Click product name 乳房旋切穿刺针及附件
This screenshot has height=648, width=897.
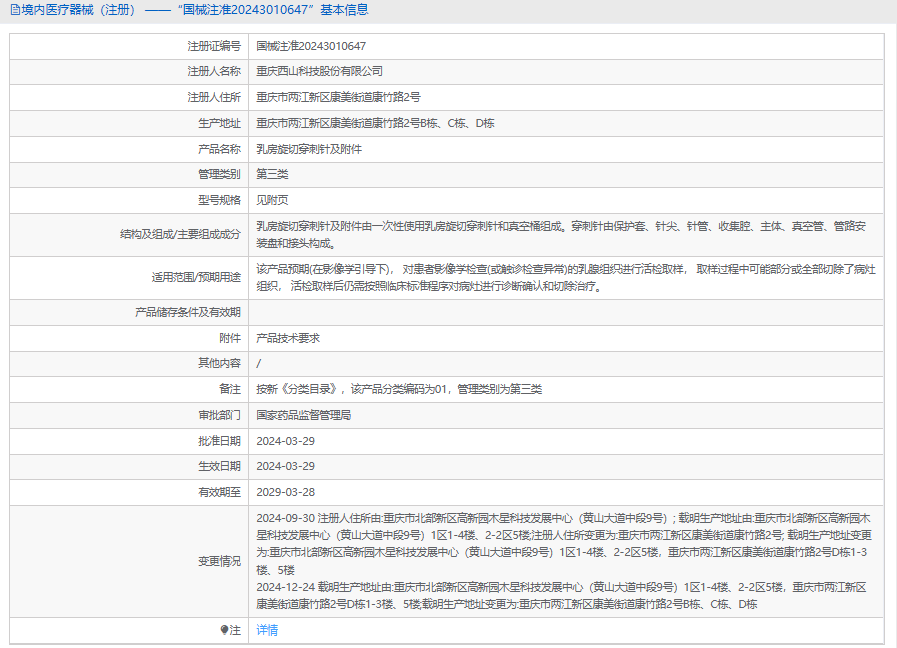[x=309, y=149]
